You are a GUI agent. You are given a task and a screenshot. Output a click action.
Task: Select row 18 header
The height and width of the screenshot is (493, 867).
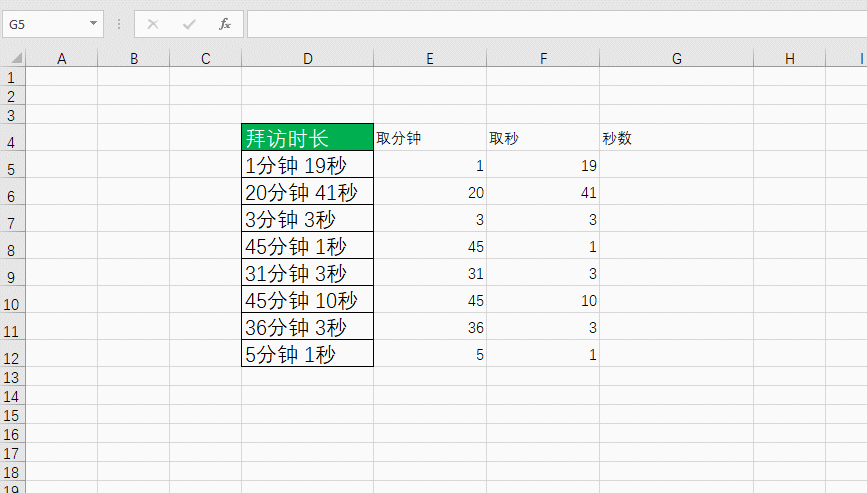[x=12, y=472]
